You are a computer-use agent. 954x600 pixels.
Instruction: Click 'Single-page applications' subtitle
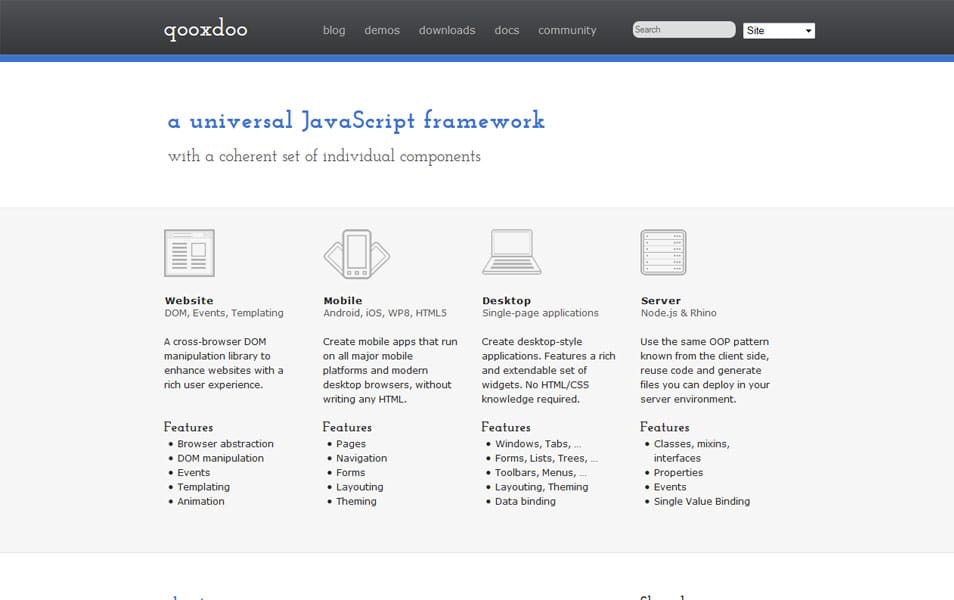click(540, 313)
